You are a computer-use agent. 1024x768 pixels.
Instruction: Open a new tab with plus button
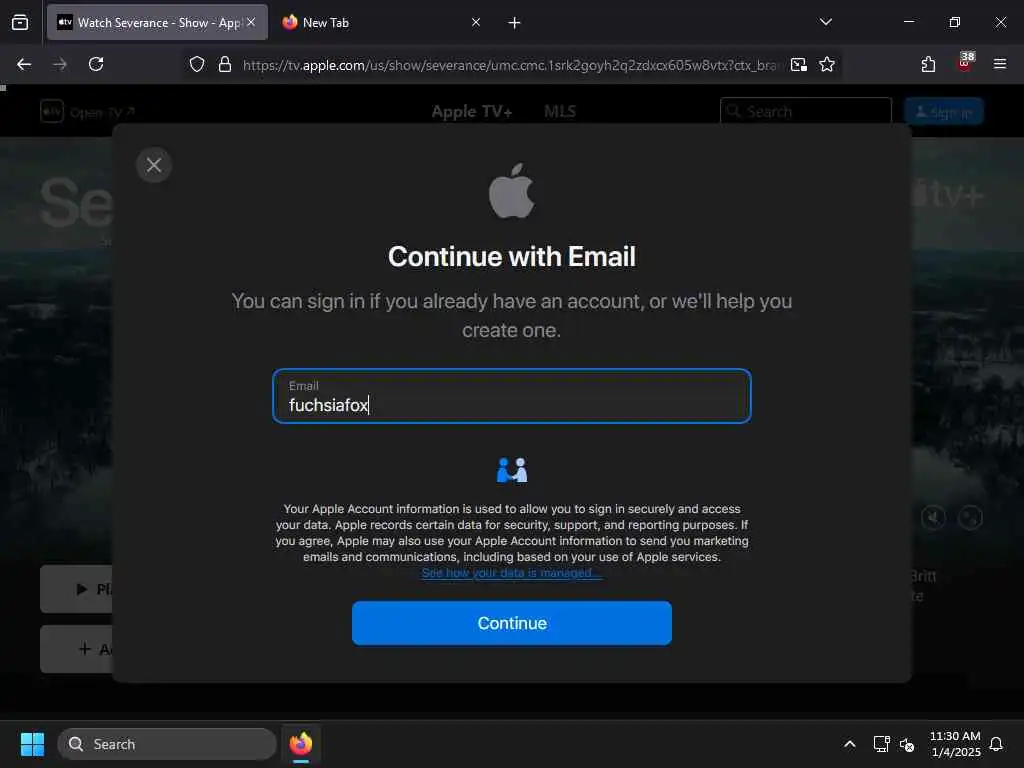point(515,23)
